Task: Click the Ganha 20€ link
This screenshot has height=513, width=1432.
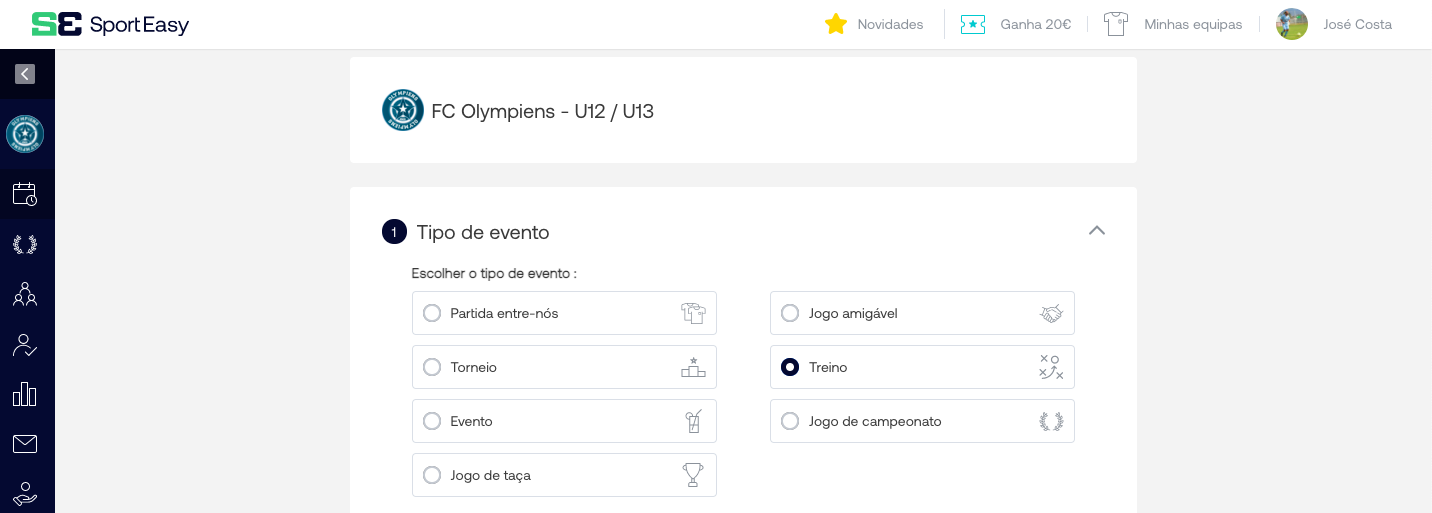Action: point(1016,24)
